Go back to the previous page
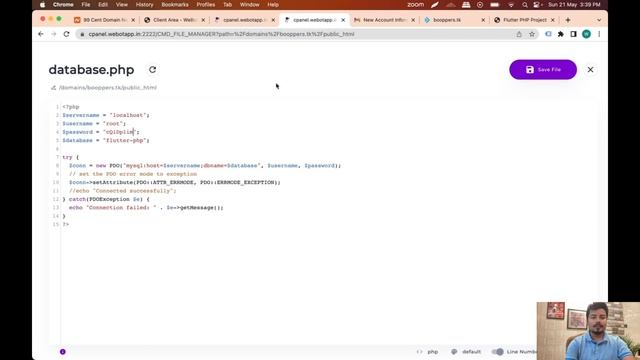This screenshot has width=640, height=360. pyautogui.click(x=41, y=34)
